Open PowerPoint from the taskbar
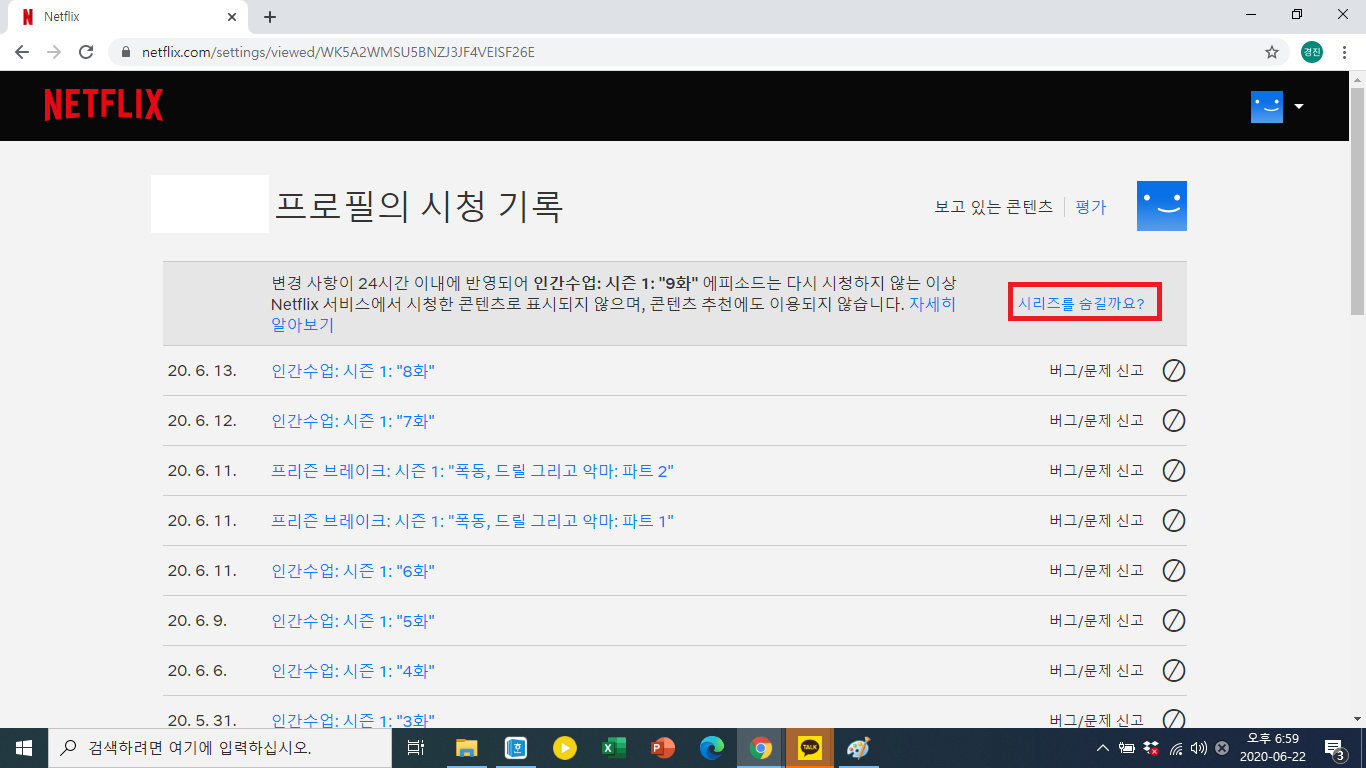The image size is (1366, 768). click(x=662, y=748)
